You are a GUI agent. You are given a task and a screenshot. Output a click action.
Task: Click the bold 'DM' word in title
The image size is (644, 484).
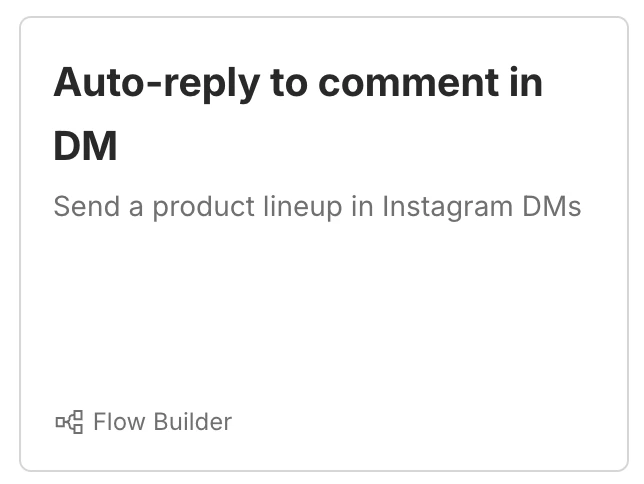coord(85,145)
